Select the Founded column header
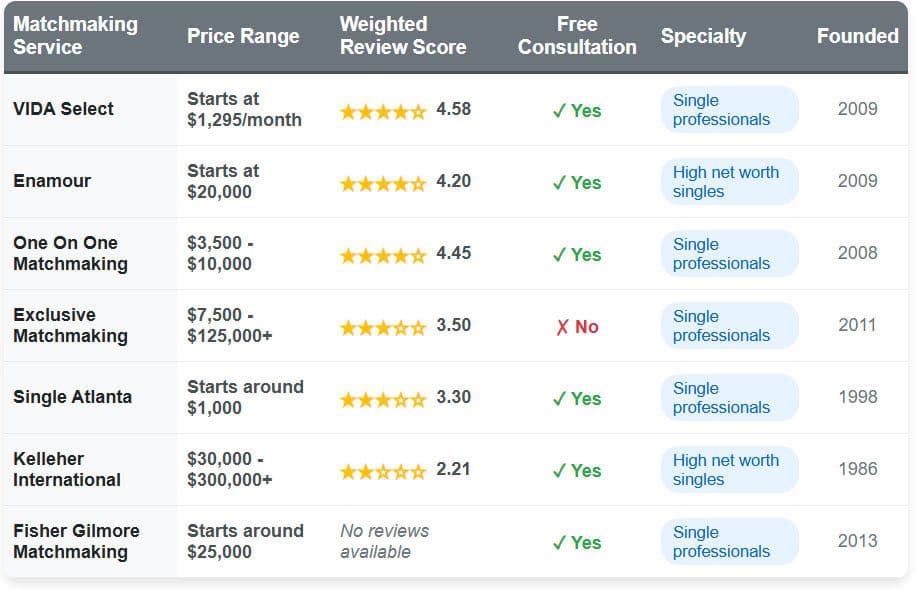Image resolution: width=916 pixels, height=589 pixels. pyautogui.click(x=857, y=36)
